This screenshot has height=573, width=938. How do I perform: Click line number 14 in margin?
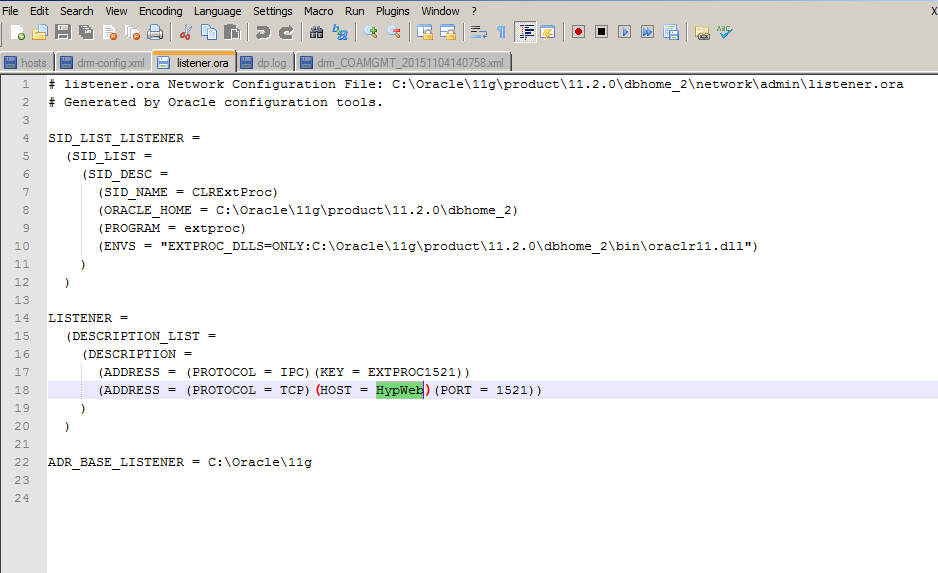tap(22, 318)
